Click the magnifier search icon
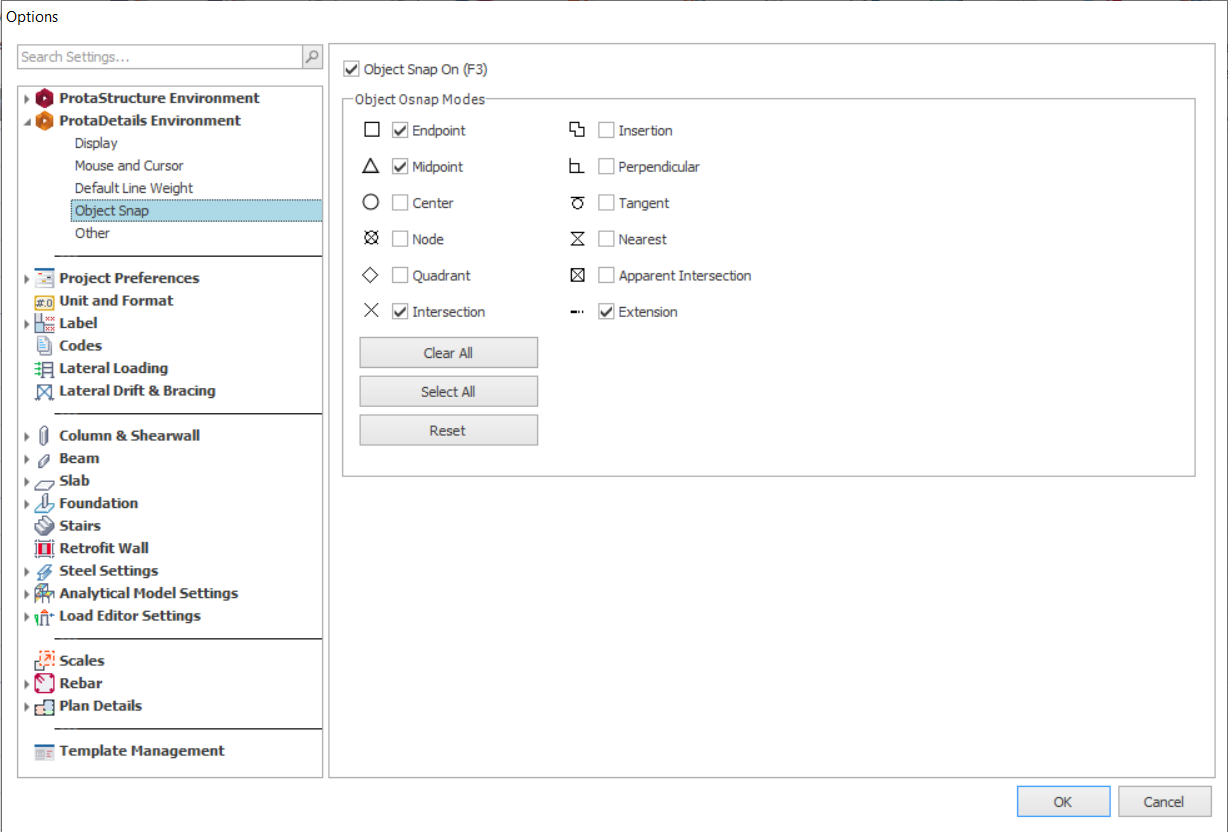The height and width of the screenshot is (832, 1228). click(312, 57)
